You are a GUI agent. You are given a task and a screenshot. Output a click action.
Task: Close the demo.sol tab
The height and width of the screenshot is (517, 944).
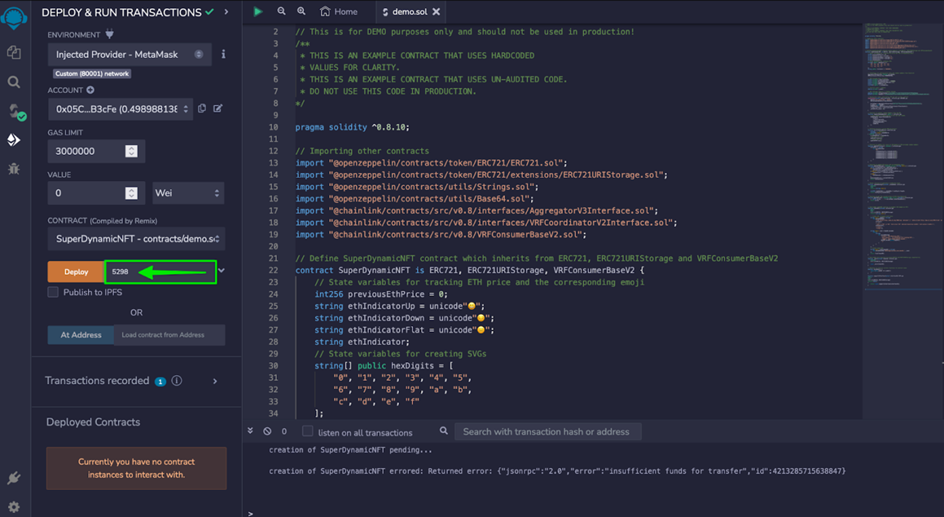pyautogui.click(x=436, y=11)
